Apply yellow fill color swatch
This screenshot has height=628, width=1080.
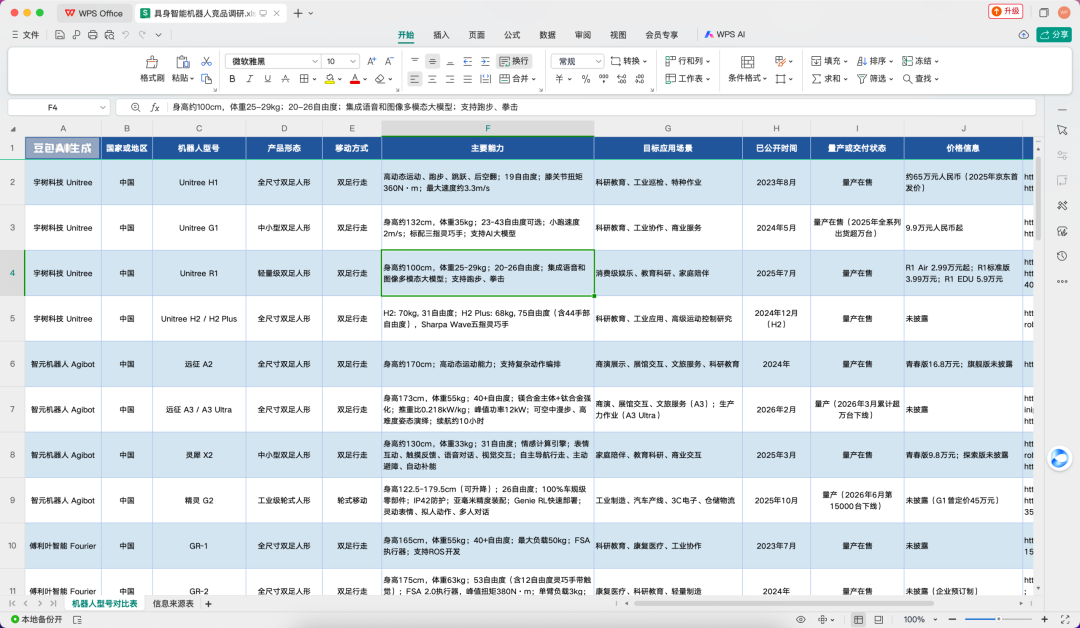coord(330,79)
